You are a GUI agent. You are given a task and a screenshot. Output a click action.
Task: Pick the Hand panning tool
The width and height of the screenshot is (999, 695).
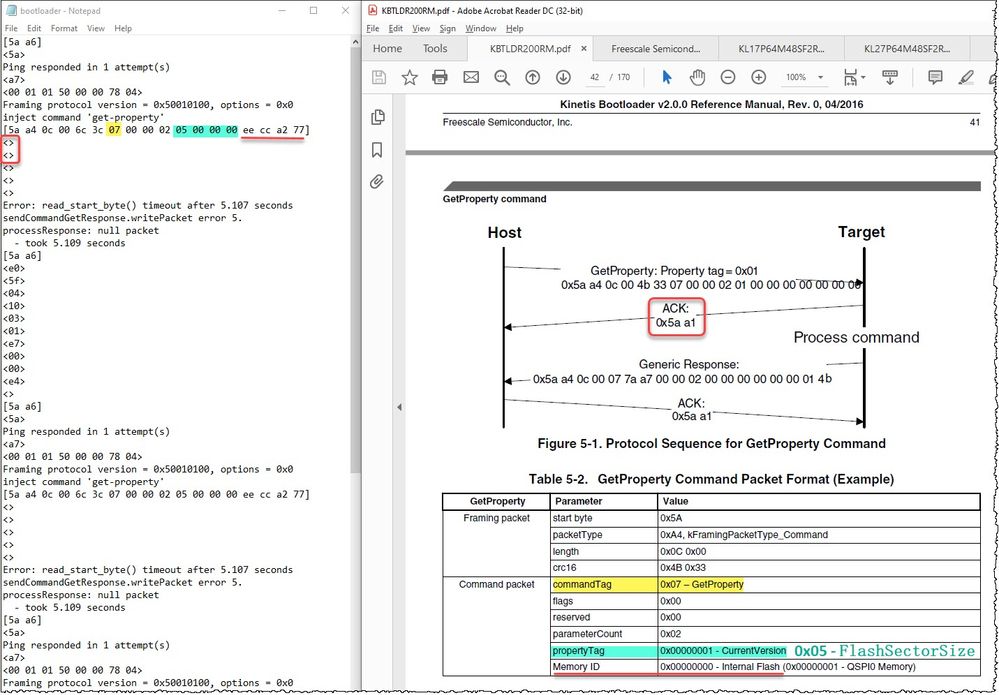(696, 77)
